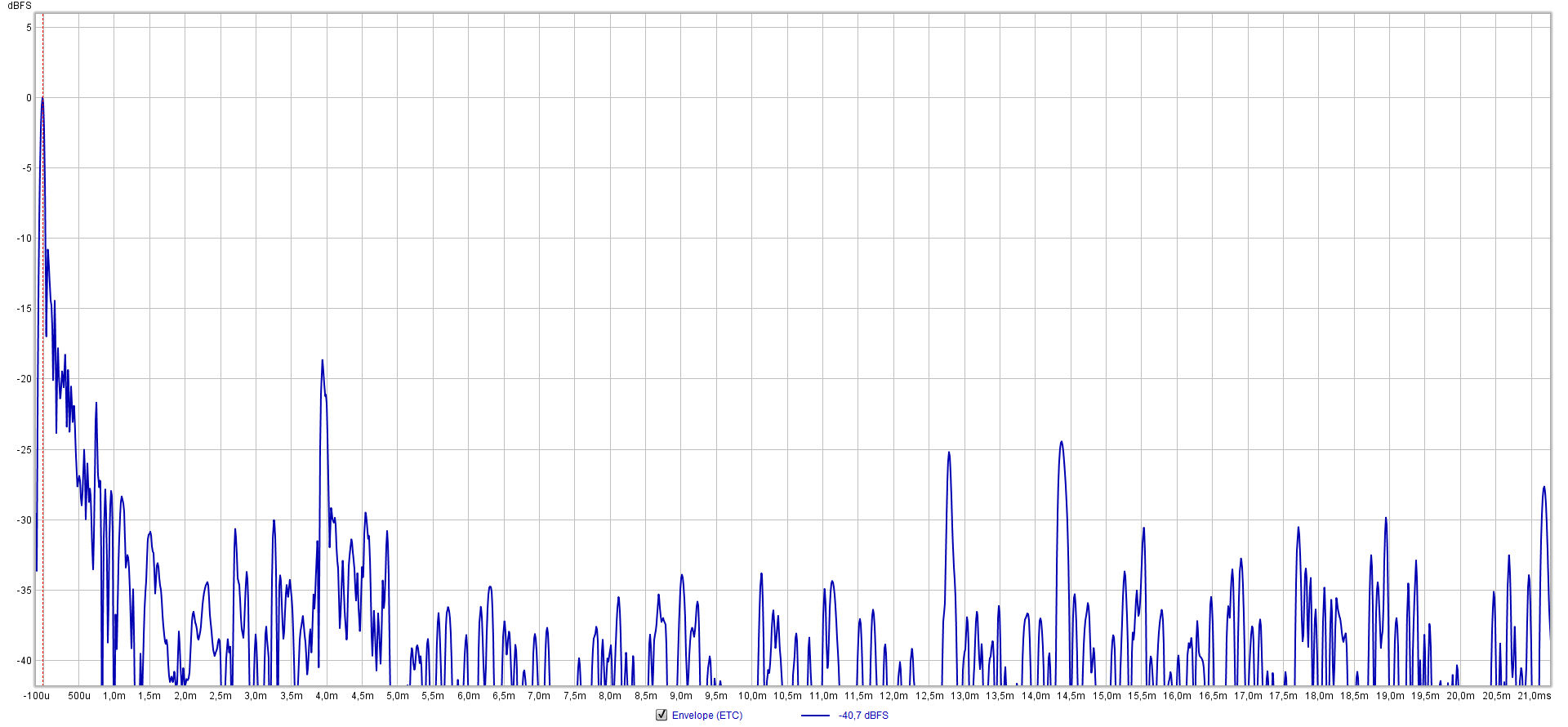The width and height of the screenshot is (1568, 727).
Task: Click the Envelope (ETC) legend label
Action: click(706, 716)
